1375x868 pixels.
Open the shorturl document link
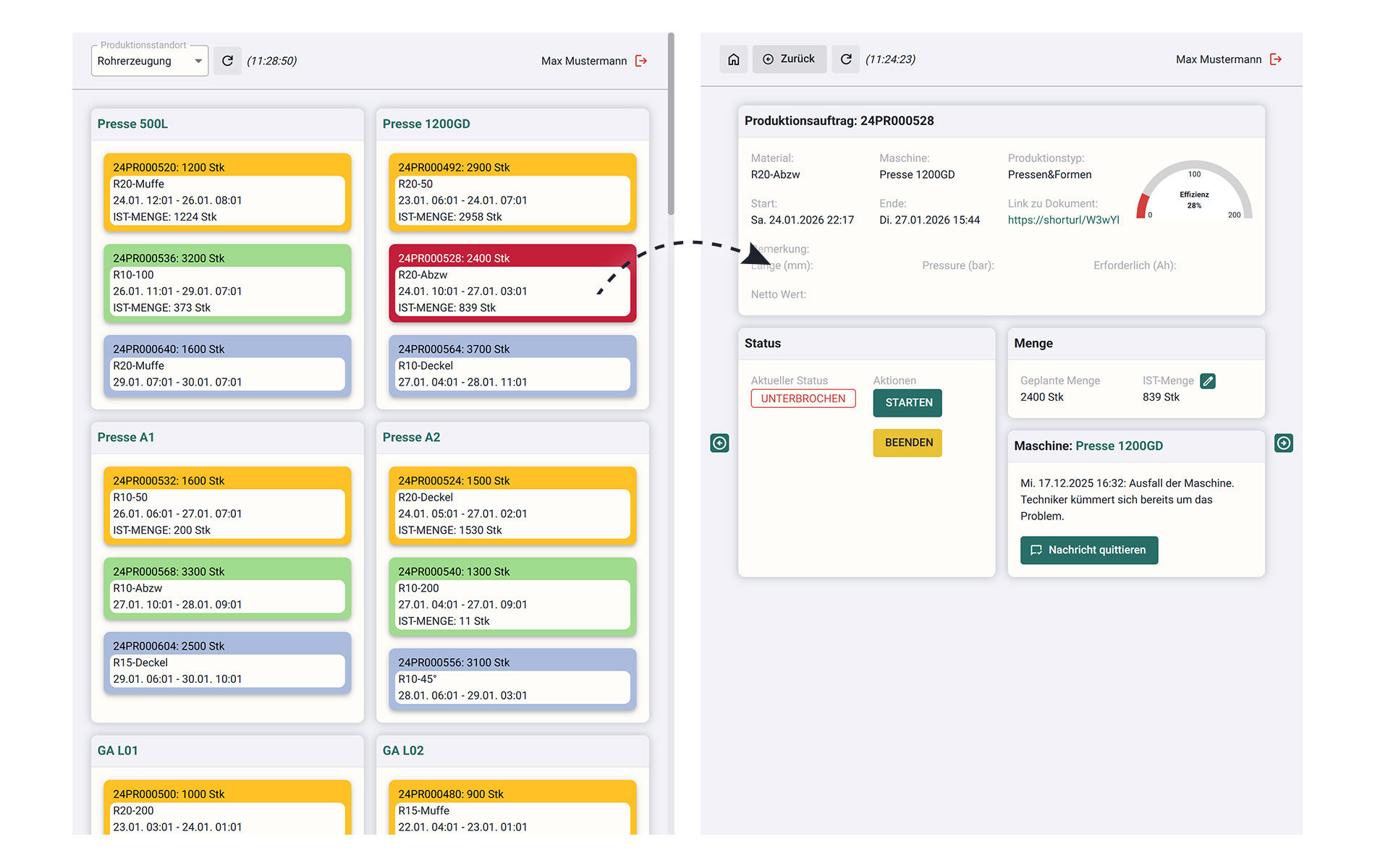1063,220
